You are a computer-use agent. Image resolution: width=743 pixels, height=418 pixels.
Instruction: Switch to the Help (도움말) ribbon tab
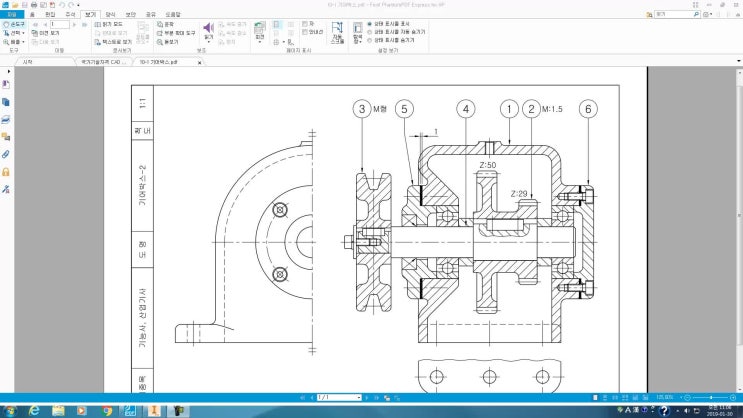tap(172, 15)
